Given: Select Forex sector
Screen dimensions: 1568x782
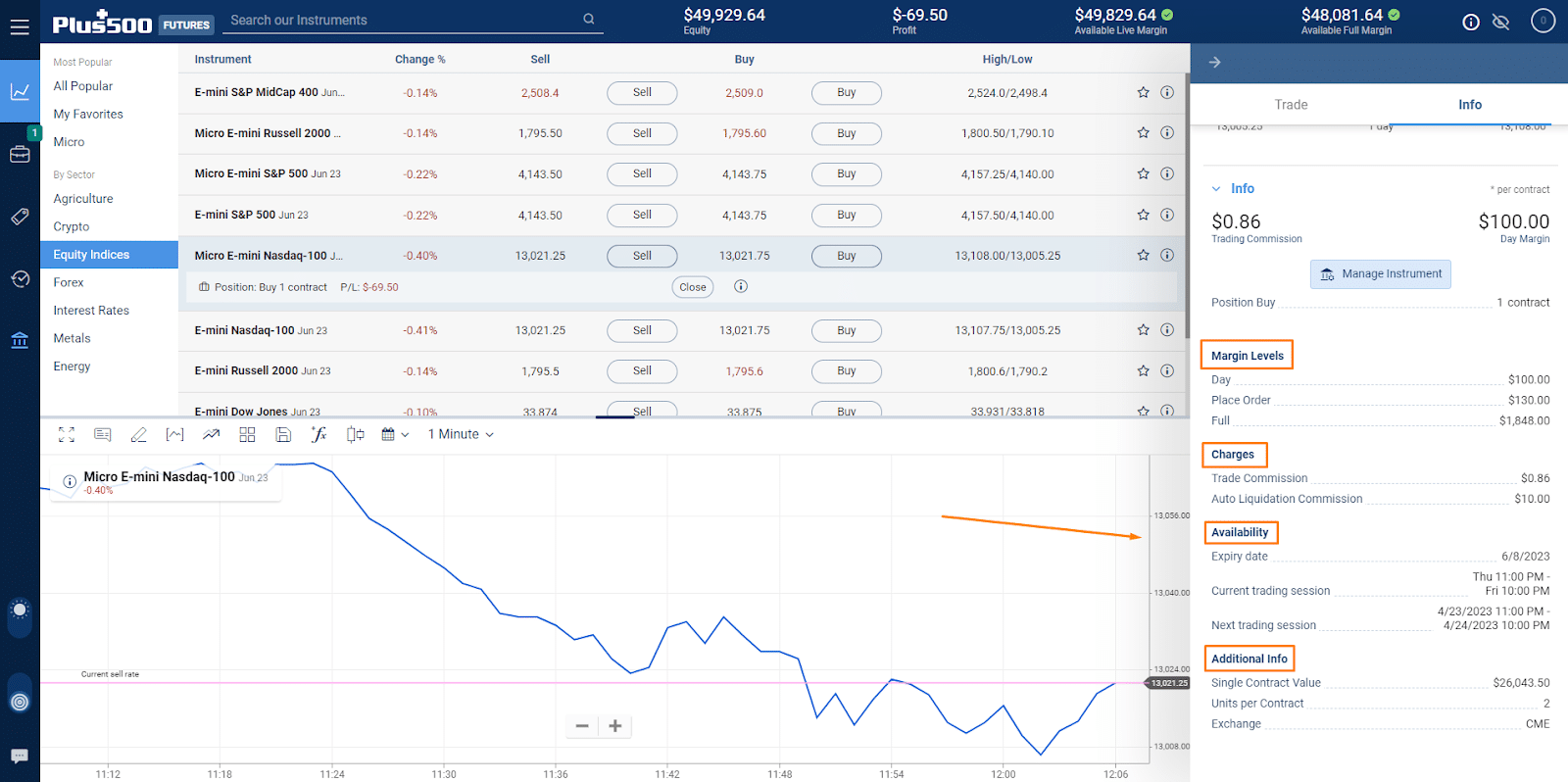Looking at the screenshot, I should click(69, 282).
